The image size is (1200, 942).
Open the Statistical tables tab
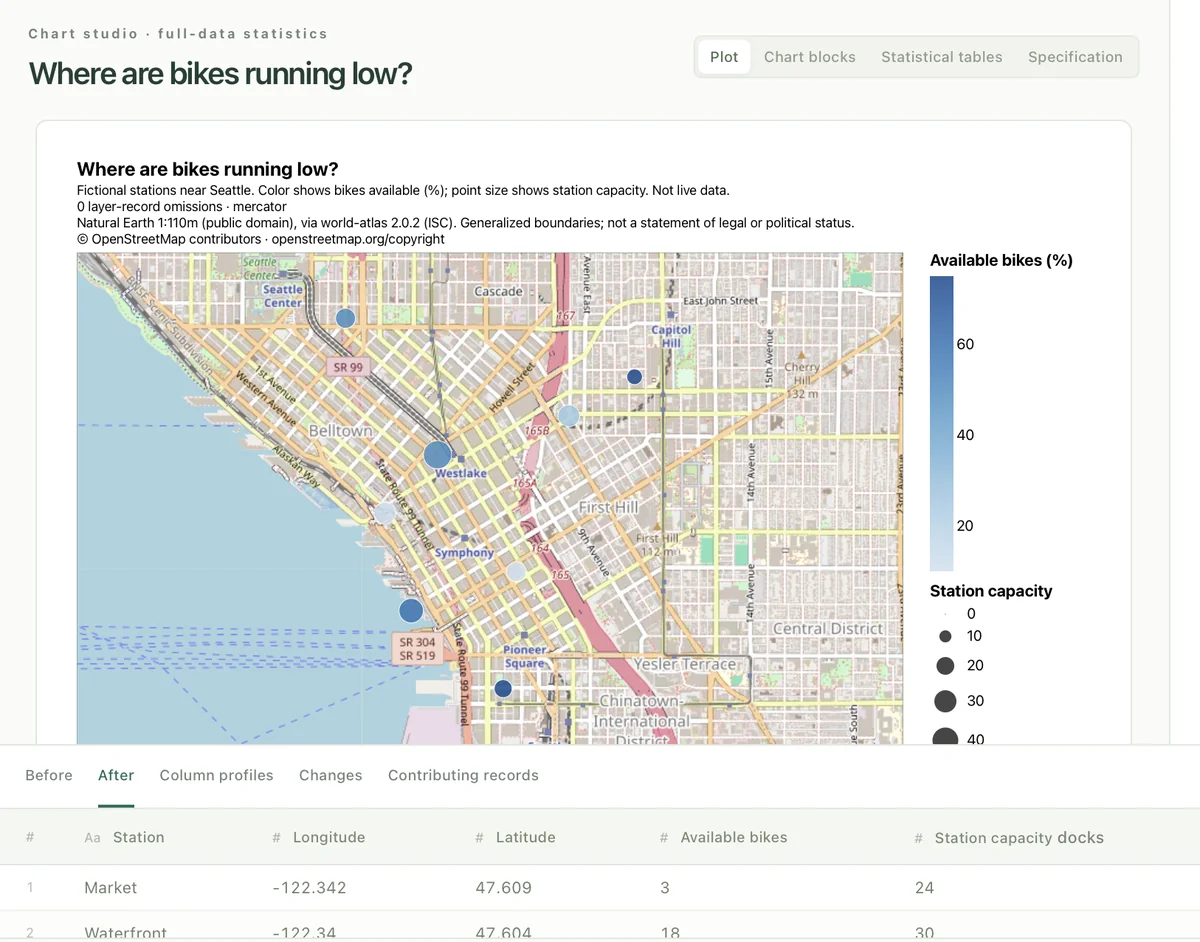[x=942, y=57]
